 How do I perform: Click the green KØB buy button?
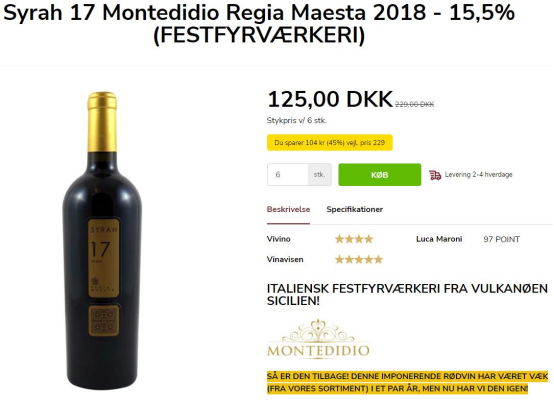click(x=379, y=175)
